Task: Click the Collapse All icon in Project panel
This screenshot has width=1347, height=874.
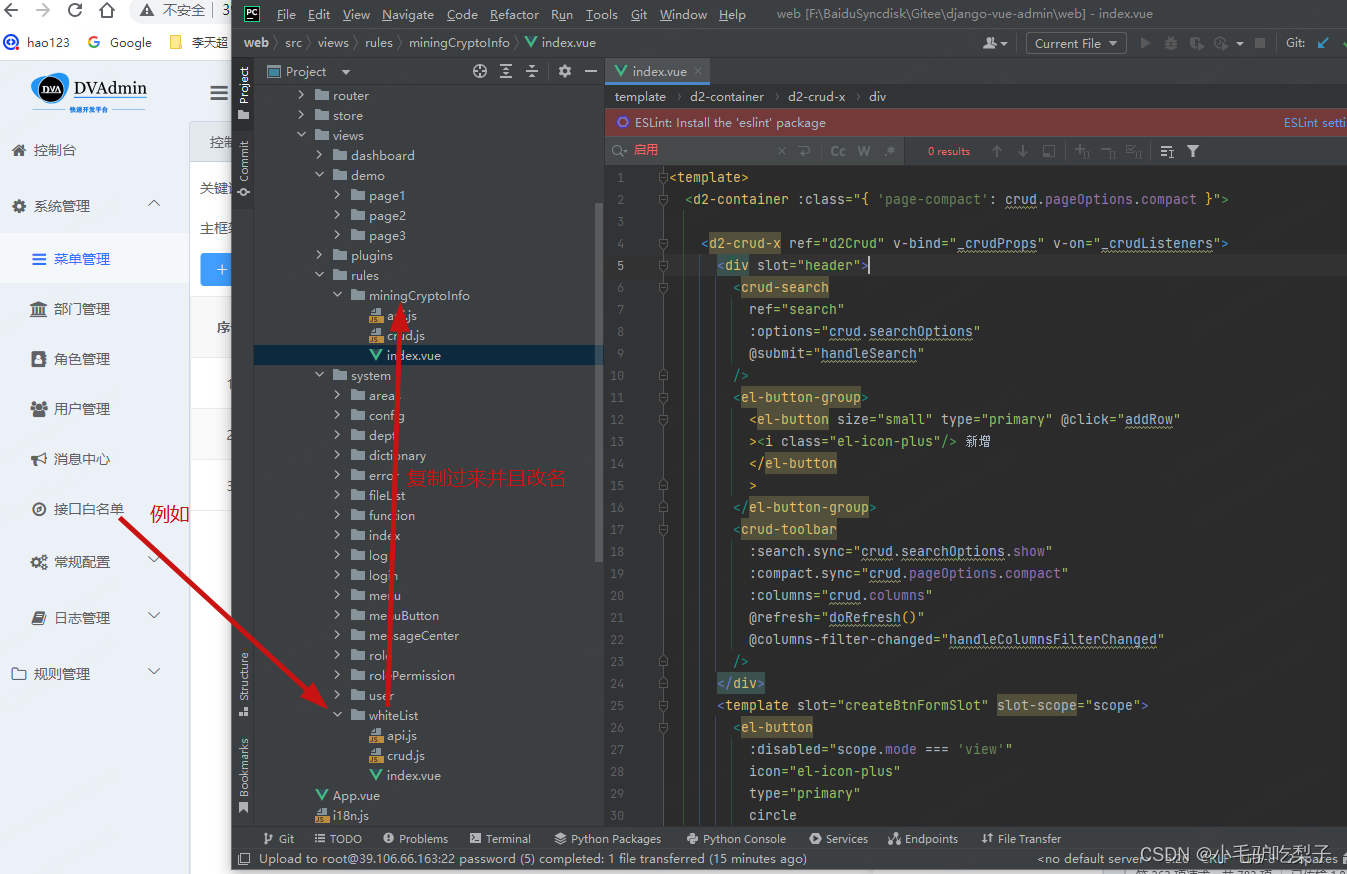Action: point(532,71)
